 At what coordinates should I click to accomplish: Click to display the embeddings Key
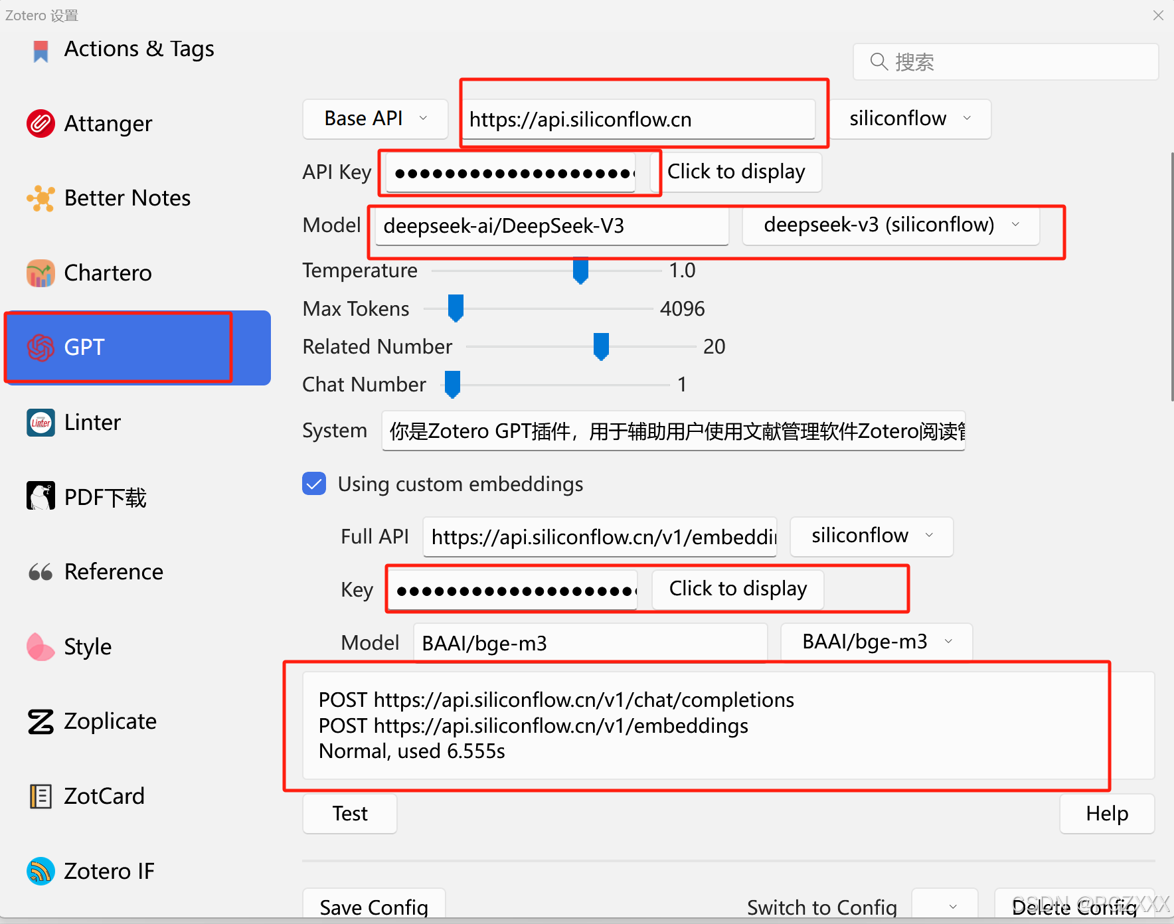738,589
